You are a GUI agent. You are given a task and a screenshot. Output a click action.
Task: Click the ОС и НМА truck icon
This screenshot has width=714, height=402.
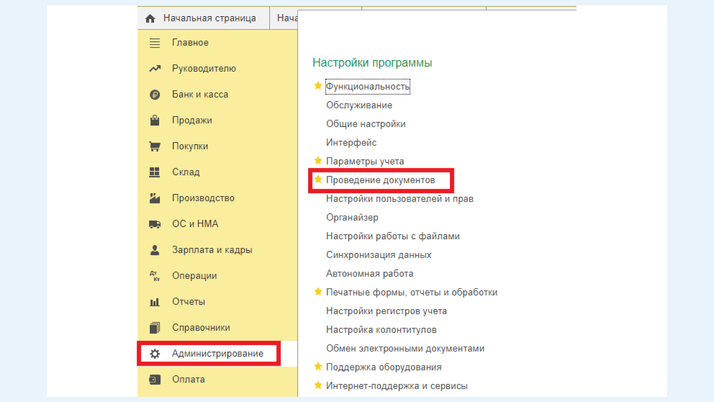[x=155, y=224]
